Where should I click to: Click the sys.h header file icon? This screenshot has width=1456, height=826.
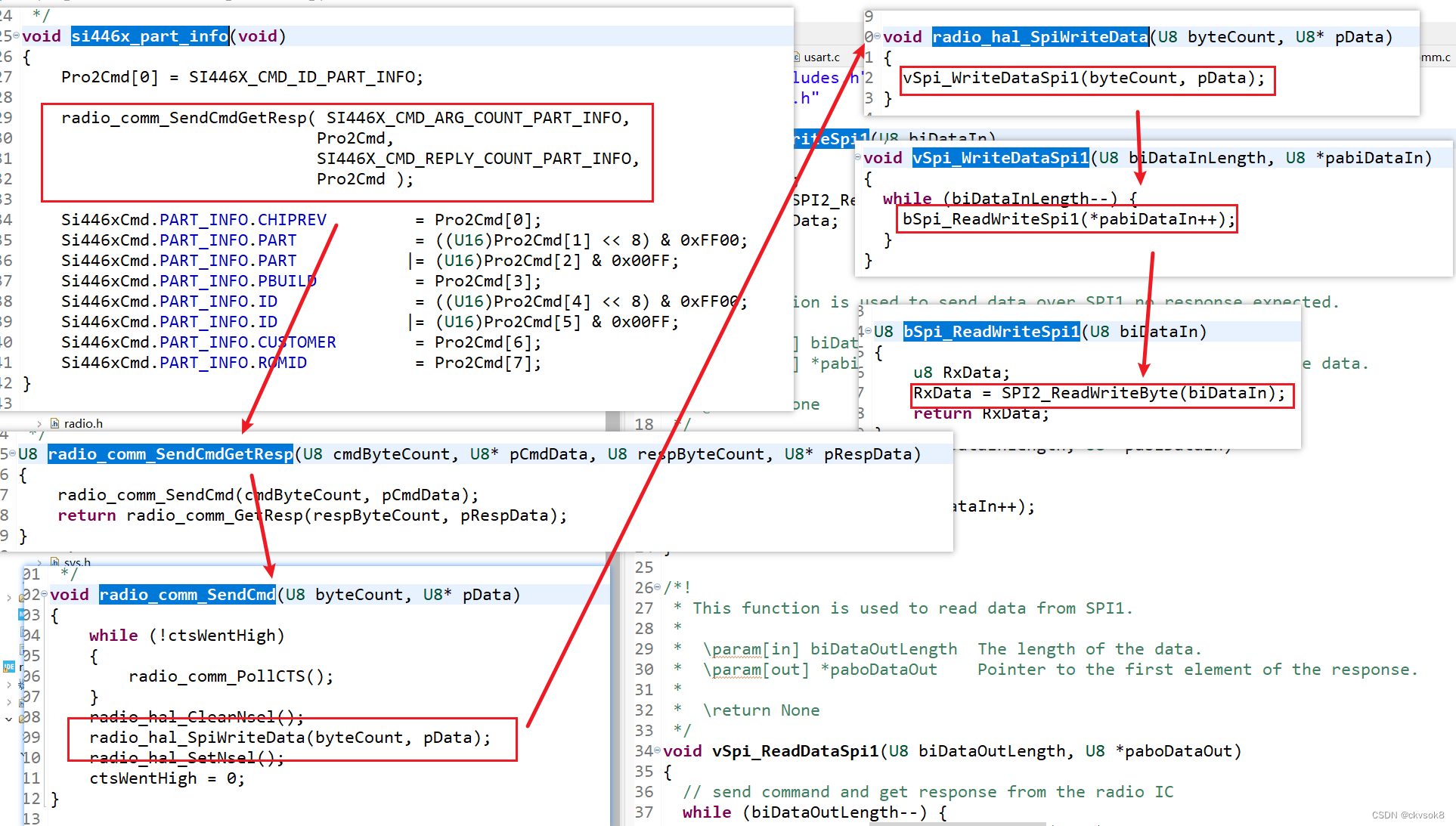54,562
